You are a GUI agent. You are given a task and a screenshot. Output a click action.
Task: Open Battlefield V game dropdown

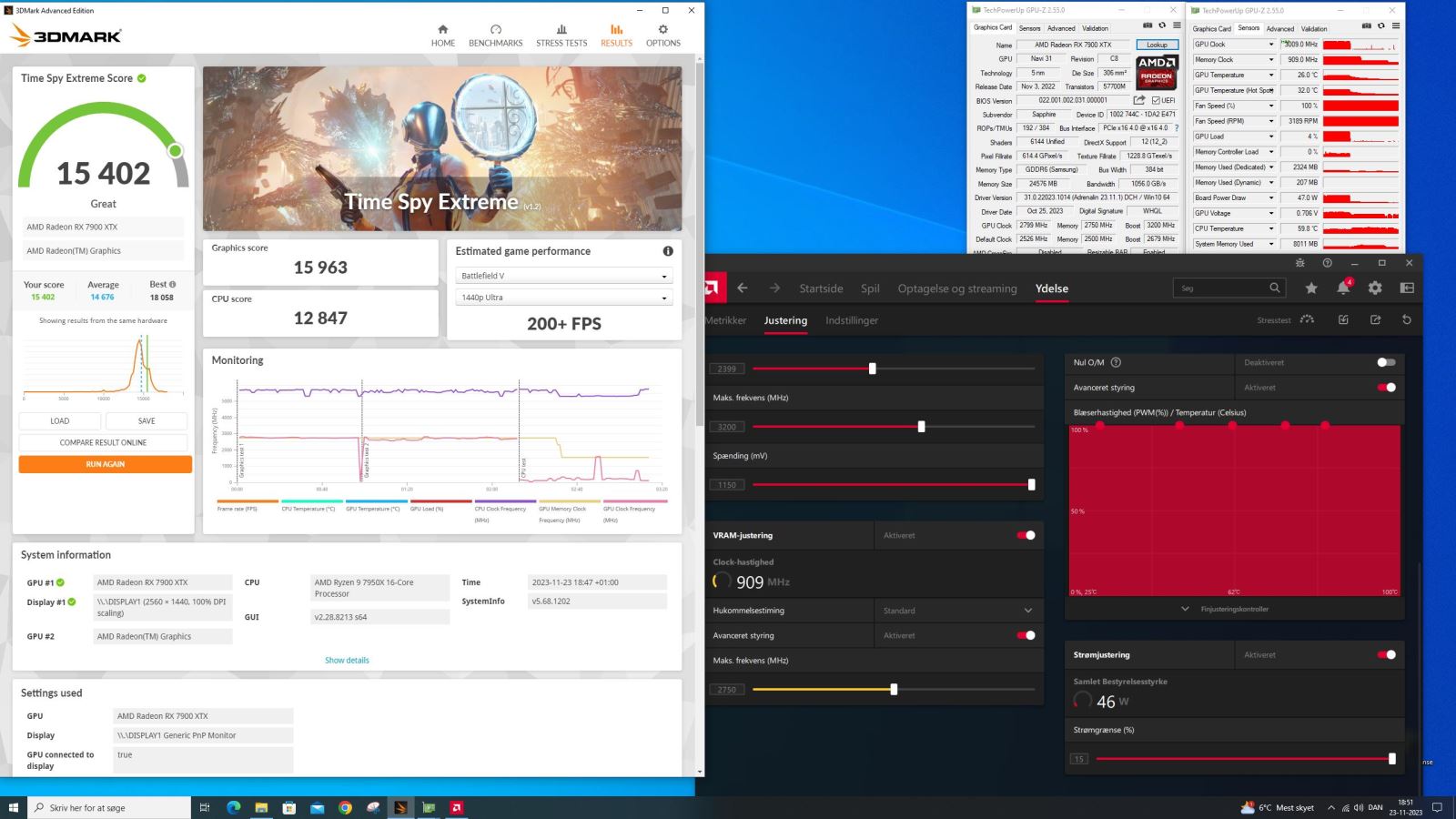click(x=563, y=276)
